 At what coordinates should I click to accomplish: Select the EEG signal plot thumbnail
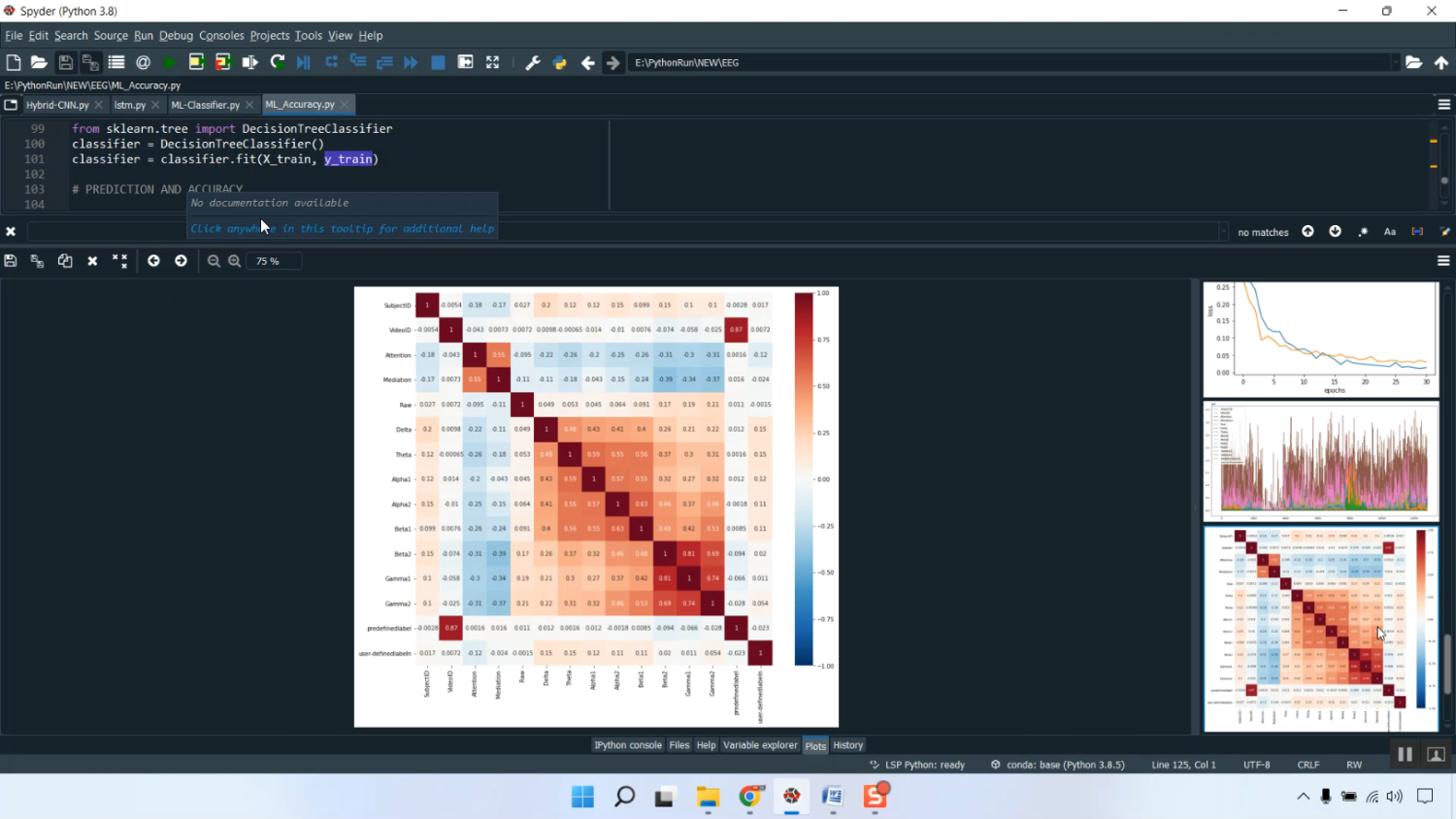tap(1320, 459)
